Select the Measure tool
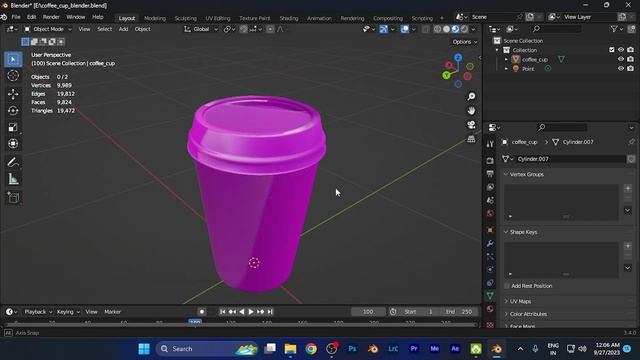This screenshot has height=360, width=640. click(13, 179)
